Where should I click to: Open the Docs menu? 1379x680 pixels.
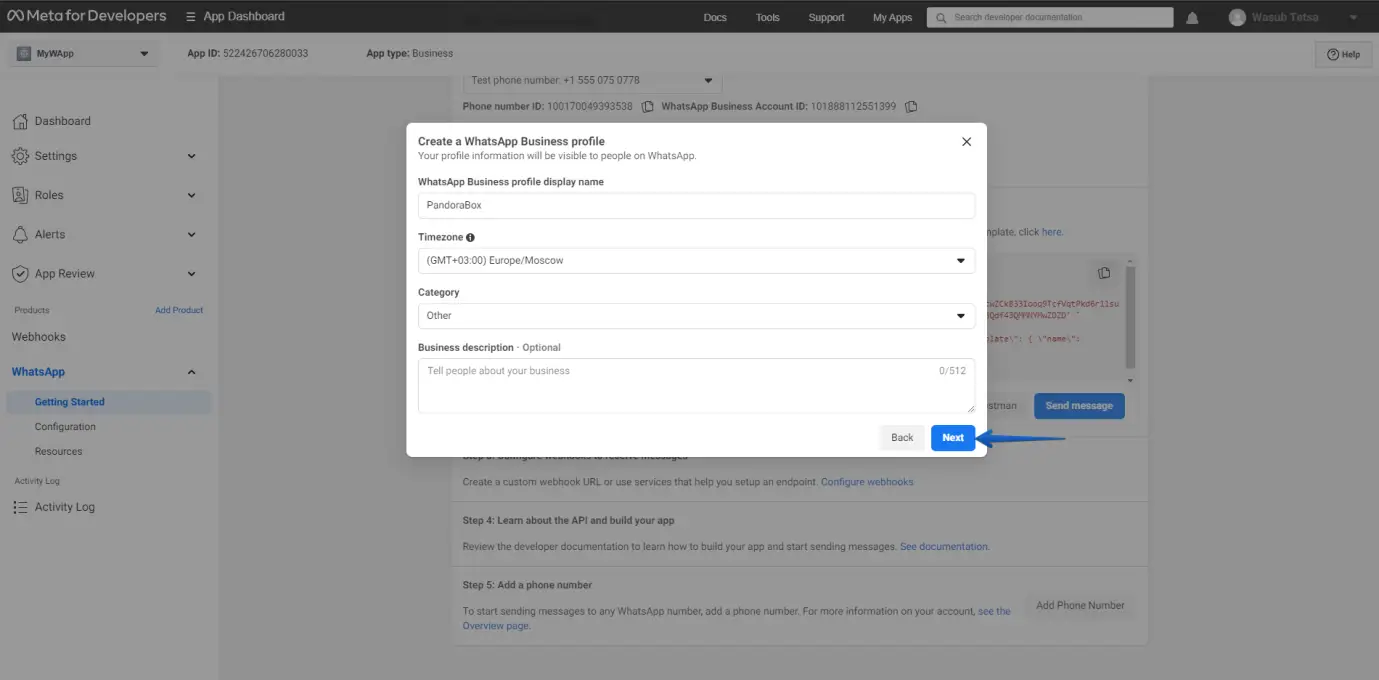(715, 17)
